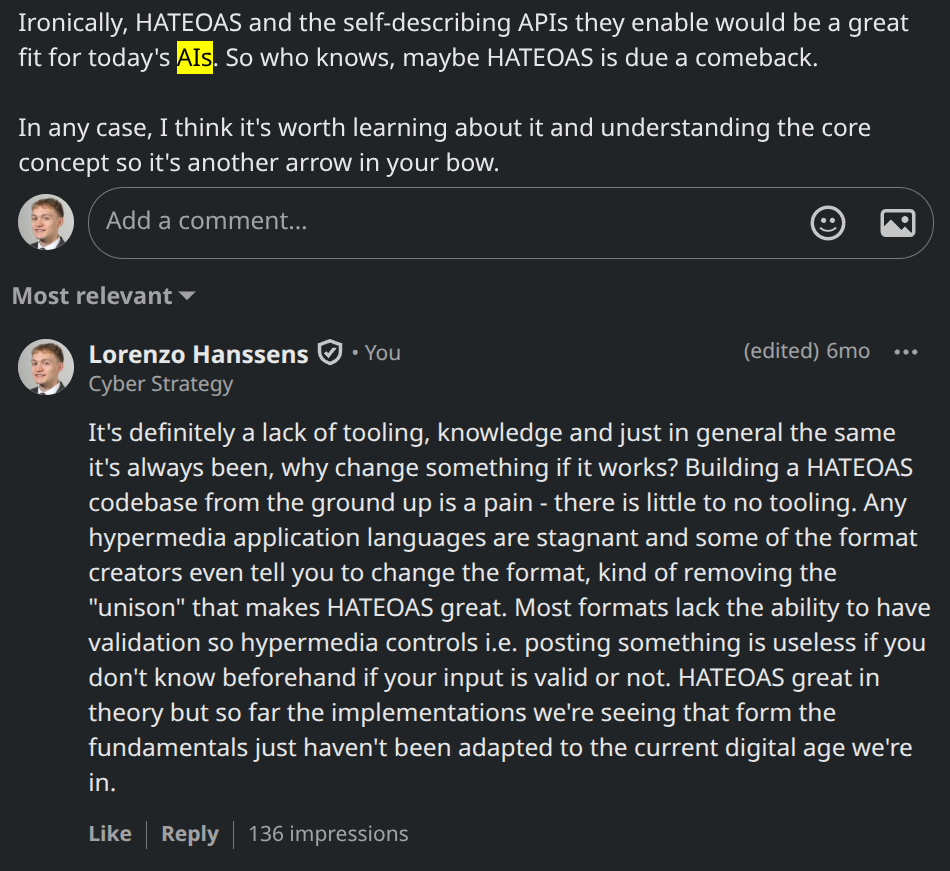Open Lorenzo Hanssens's profile via name

198,353
